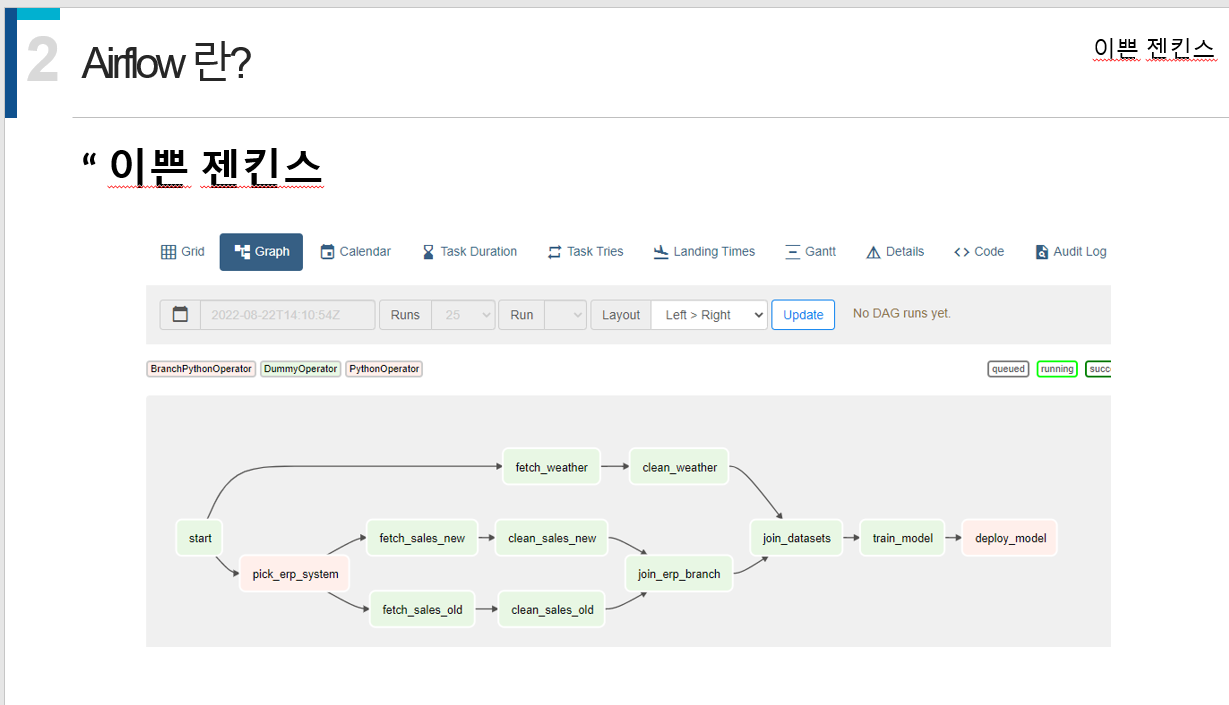Select the pick_erp_system task node

[295, 574]
